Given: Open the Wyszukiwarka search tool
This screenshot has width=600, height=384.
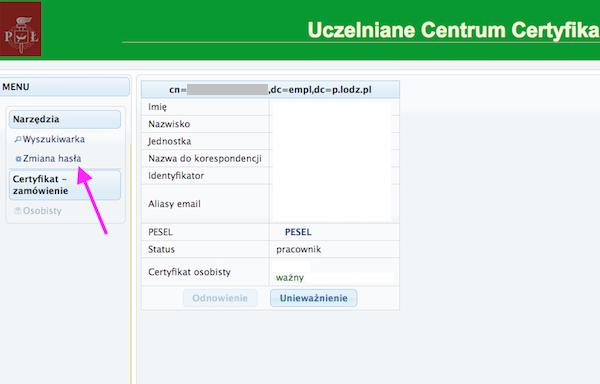Looking at the screenshot, I should [54, 139].
